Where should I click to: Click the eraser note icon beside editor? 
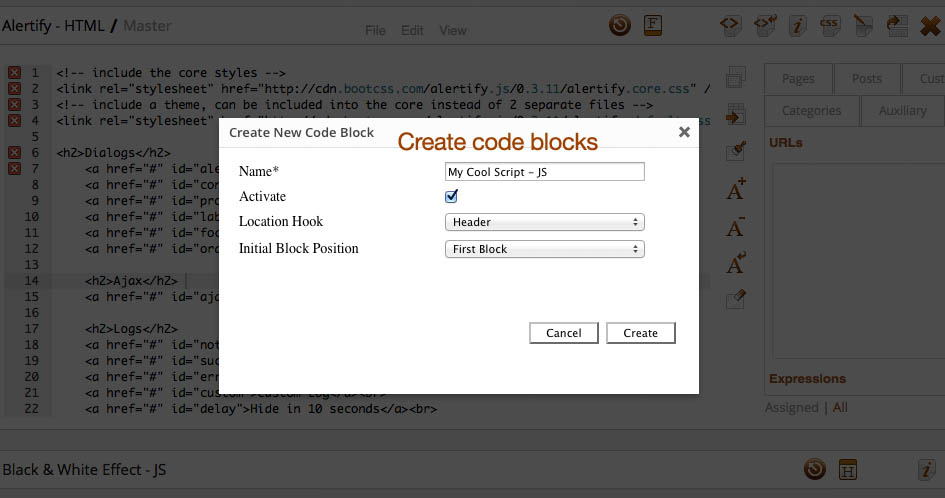click(736, 299)
